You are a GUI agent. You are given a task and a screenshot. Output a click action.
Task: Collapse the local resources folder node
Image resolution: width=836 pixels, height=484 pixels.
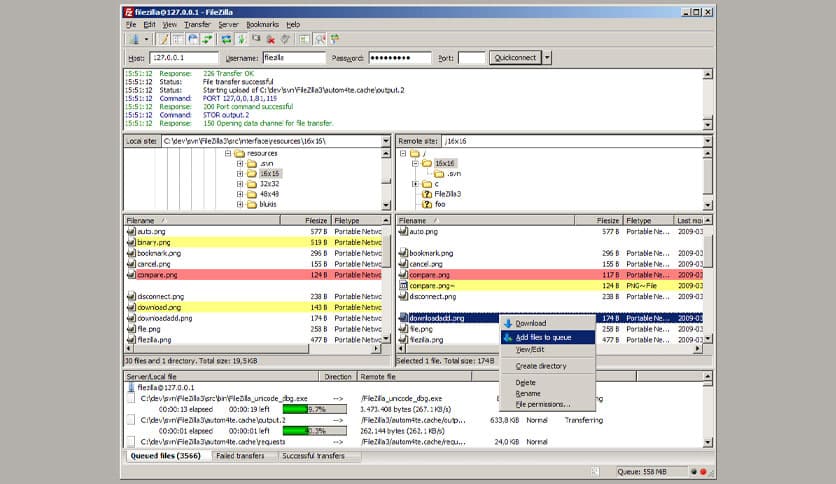tap(228, 153)
